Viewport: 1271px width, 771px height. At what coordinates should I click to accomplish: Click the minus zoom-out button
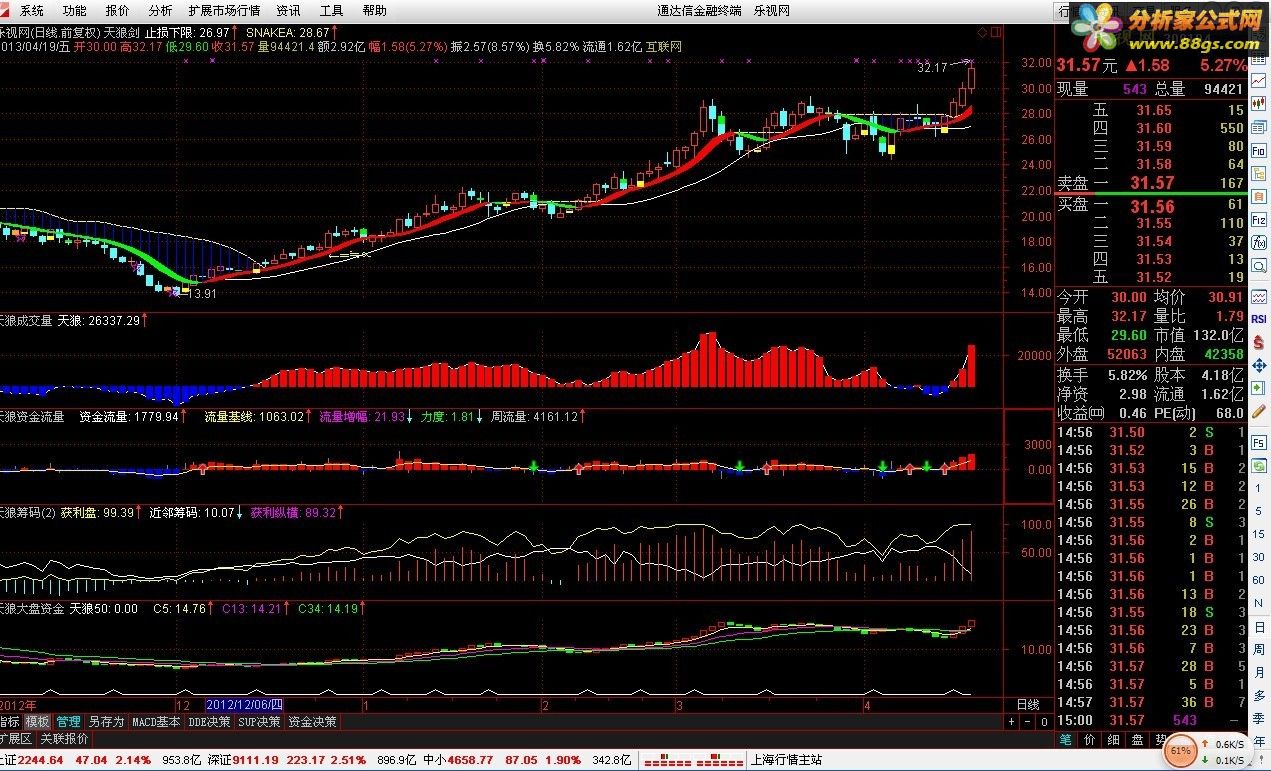pyautogui.click(x=1028, y=722)
